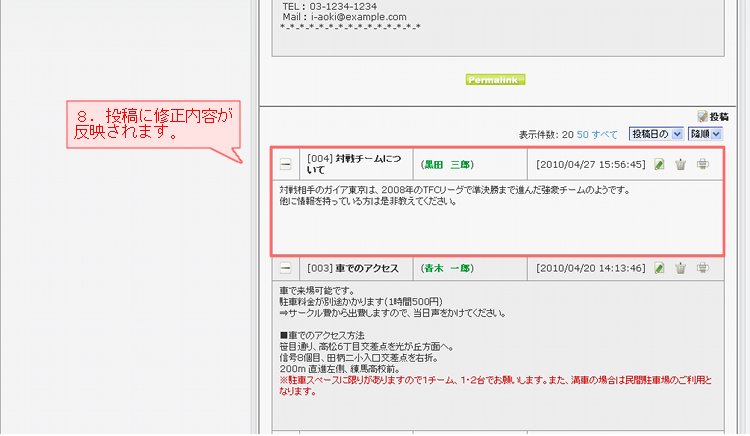Viewport: 750px width, 436px height.
Task: Show 50 items per page
Action: point(582,135)
